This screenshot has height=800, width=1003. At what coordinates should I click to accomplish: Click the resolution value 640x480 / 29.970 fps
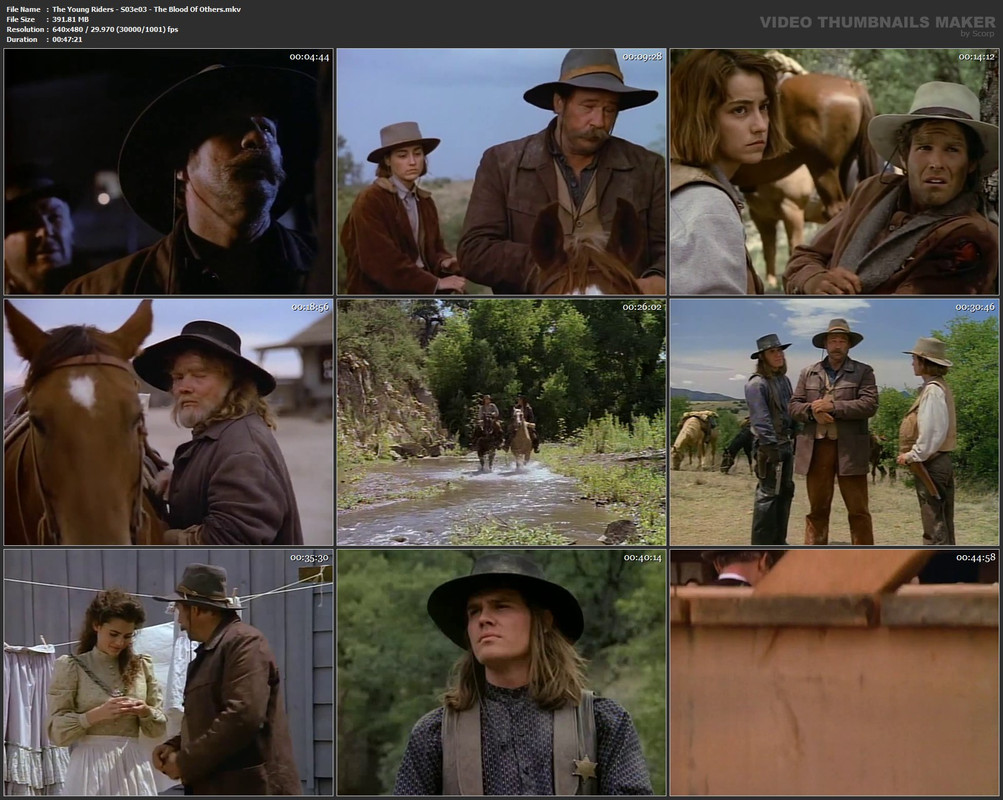pos(115,29)
